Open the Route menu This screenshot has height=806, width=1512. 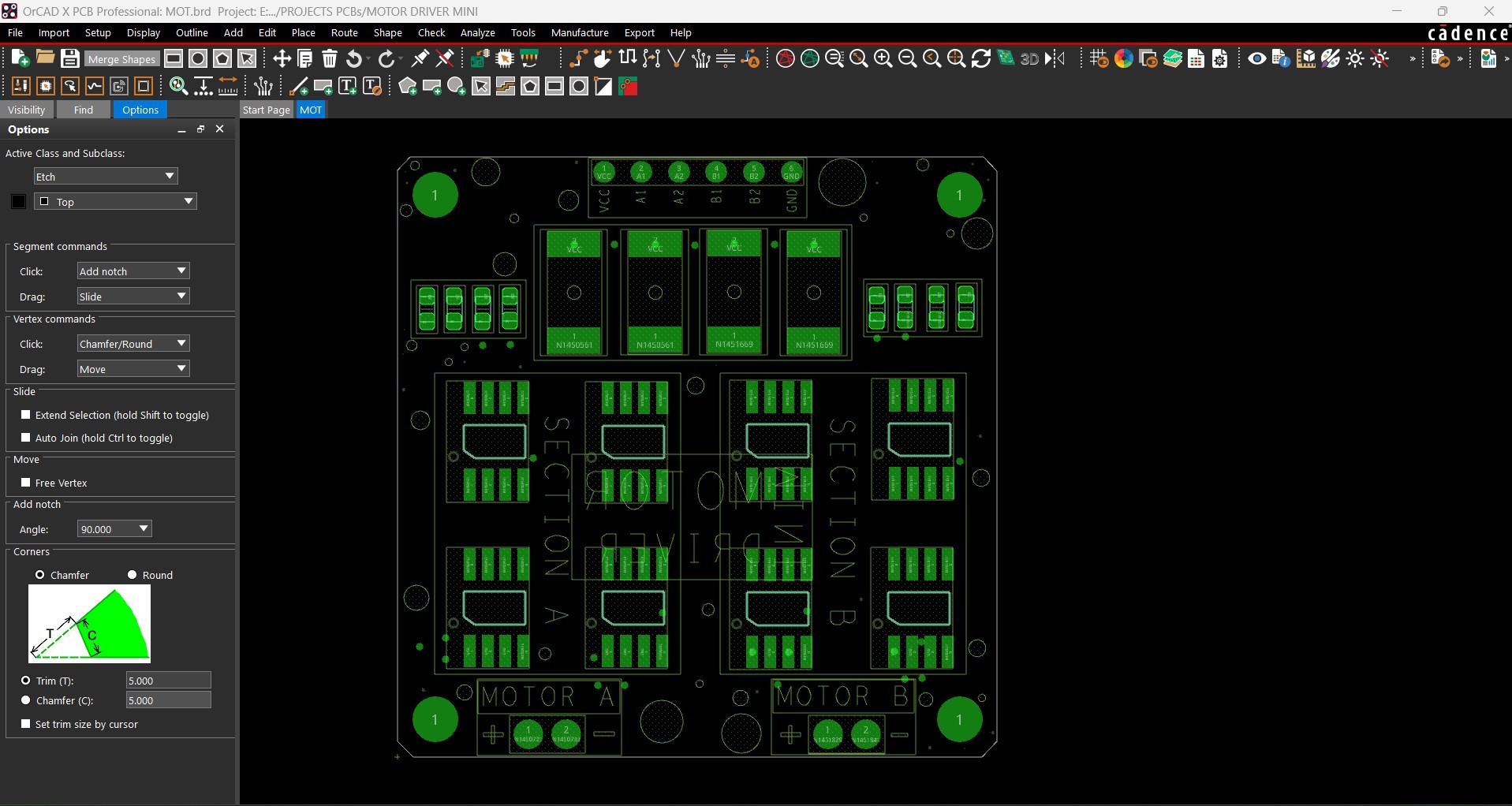344,32
